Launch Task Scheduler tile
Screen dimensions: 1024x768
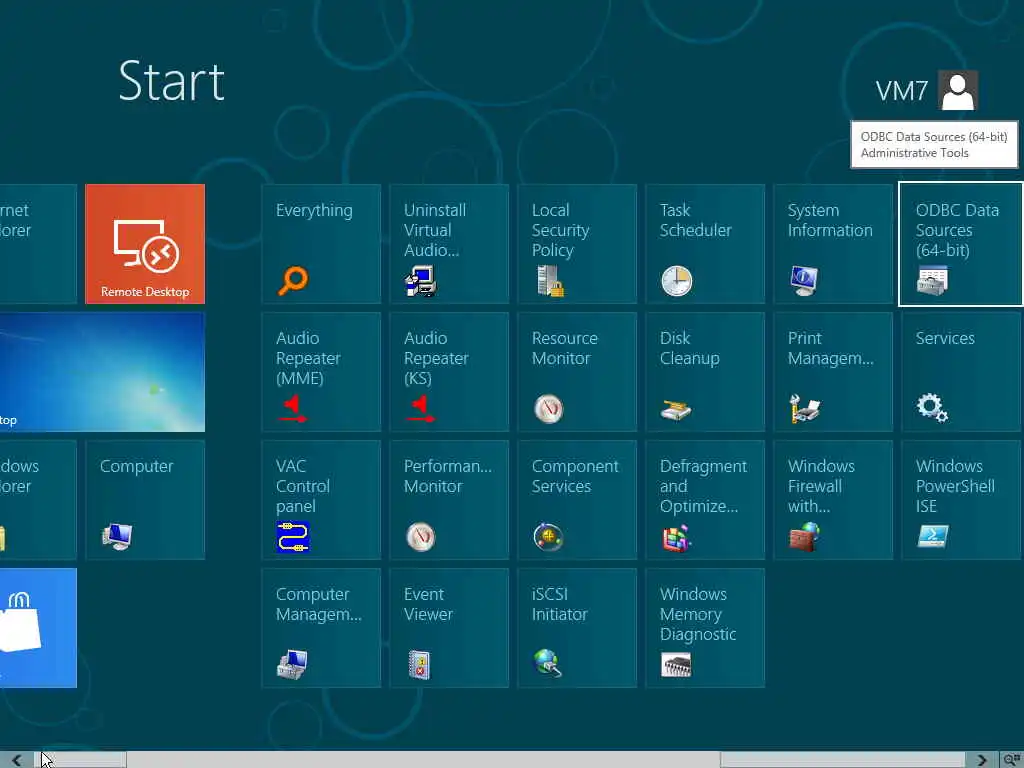click(705, 244)
